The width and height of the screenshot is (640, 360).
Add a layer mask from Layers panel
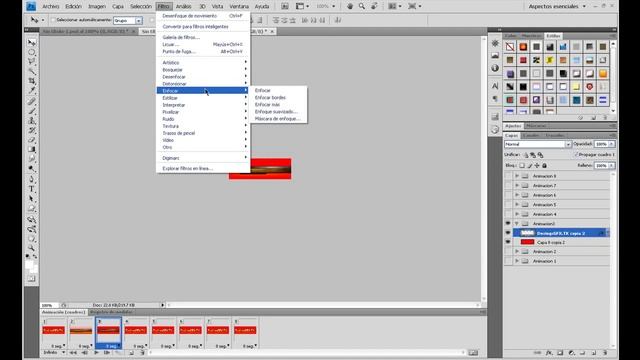click(560, 353)
